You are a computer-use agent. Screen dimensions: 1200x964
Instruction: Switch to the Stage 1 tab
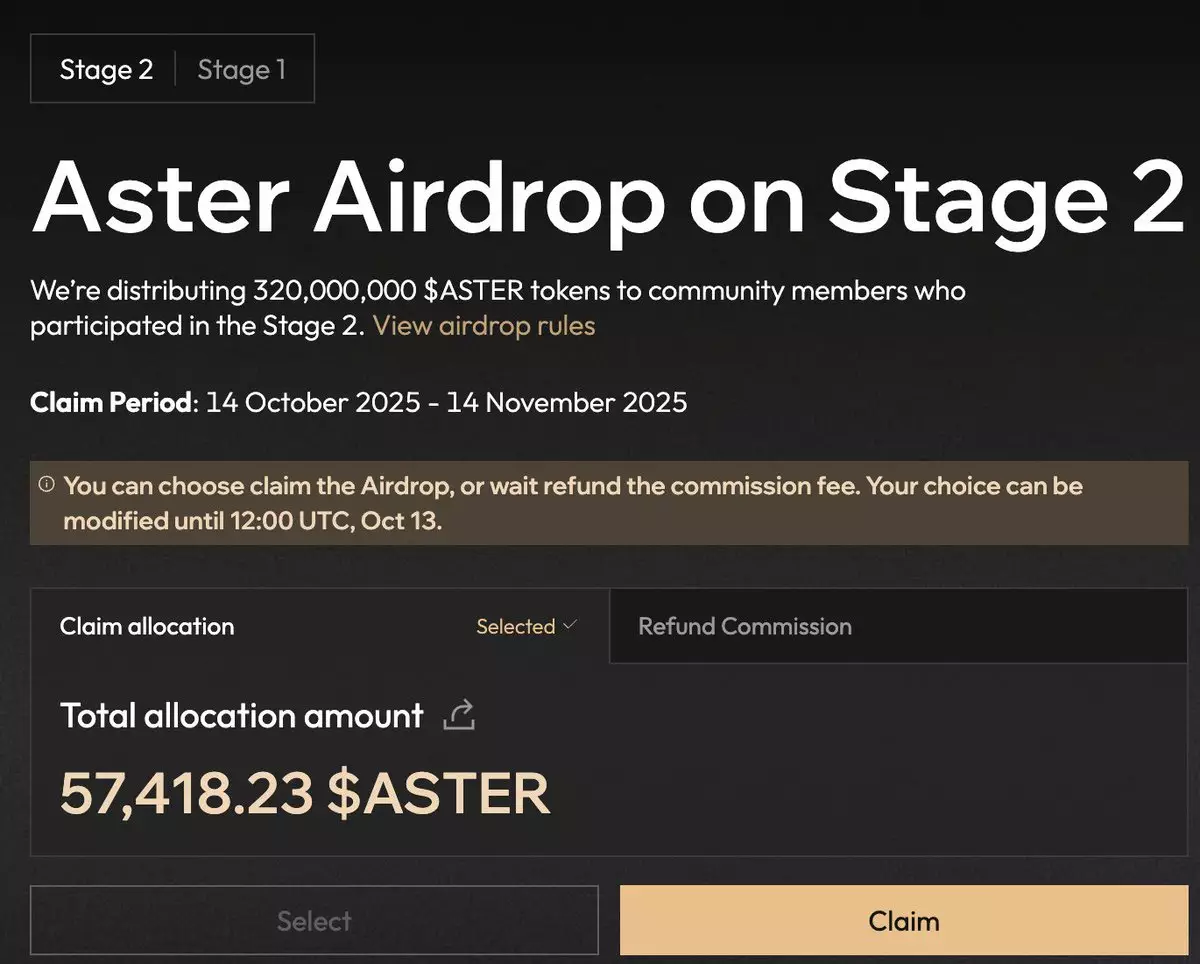pyautogui.click(x=241, y=69)
